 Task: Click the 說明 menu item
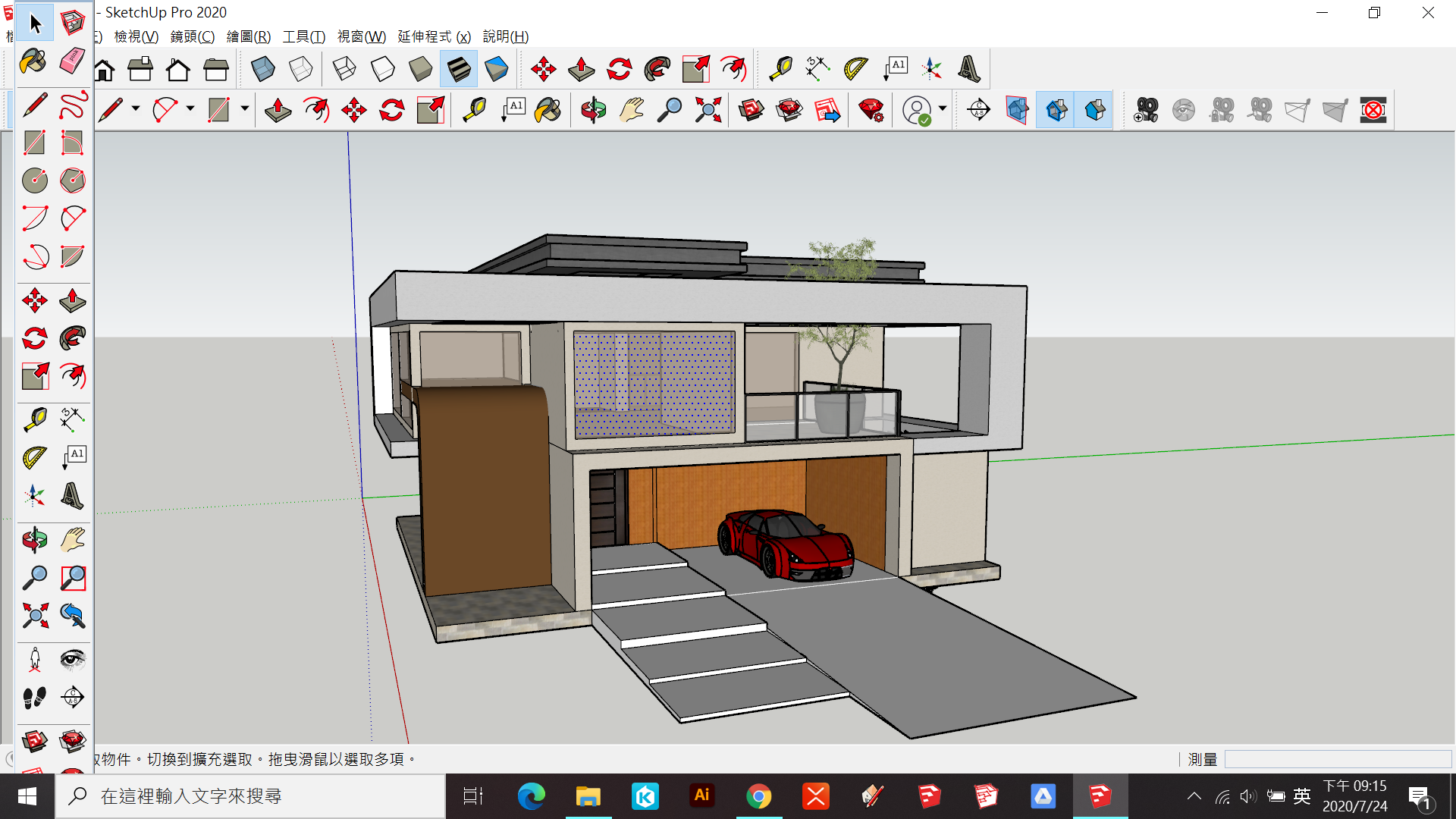pyautogui.click(x=504, y=37)
